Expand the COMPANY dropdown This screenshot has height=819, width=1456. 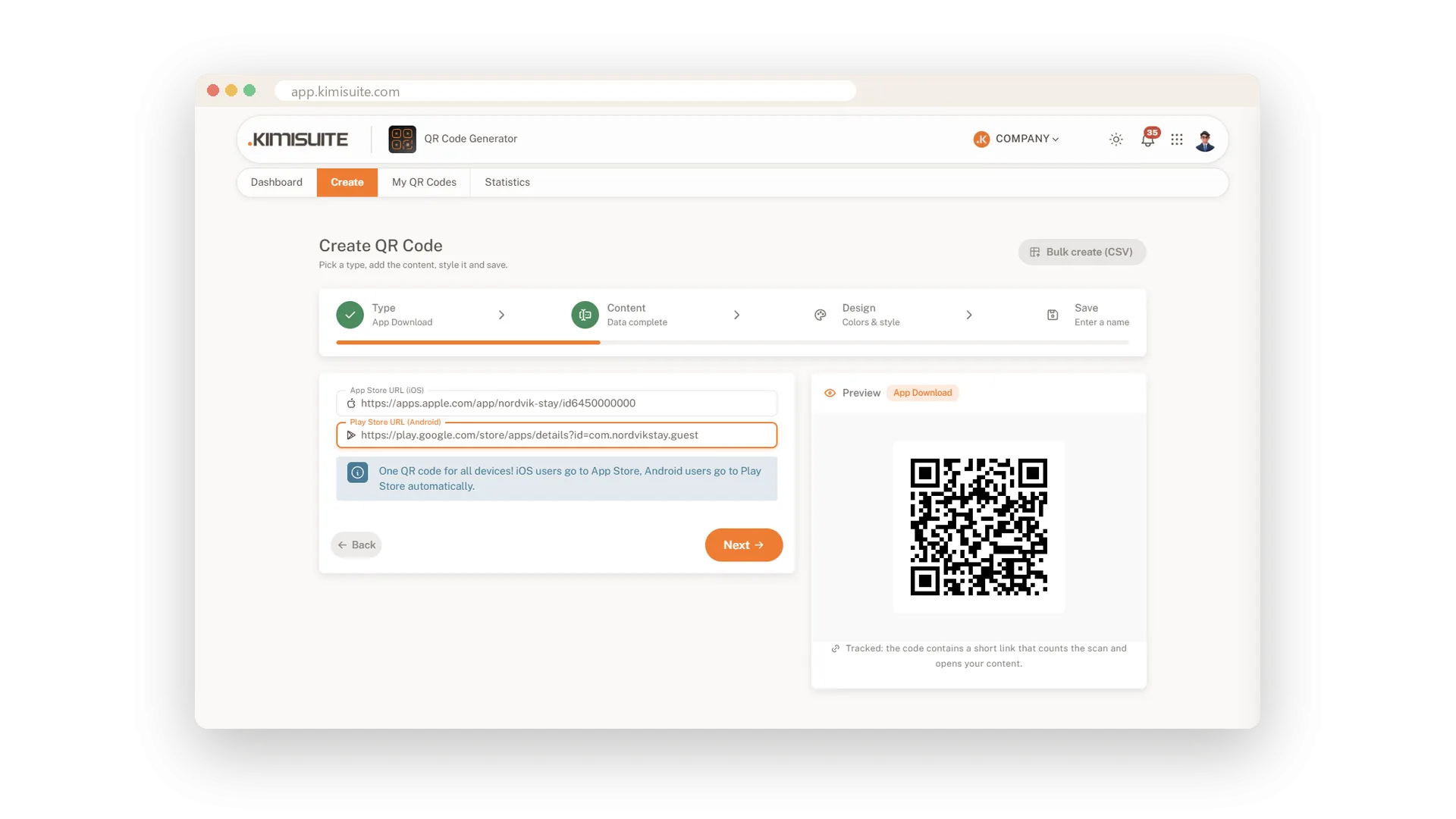pyautogui.click(x=1027, y=139)
